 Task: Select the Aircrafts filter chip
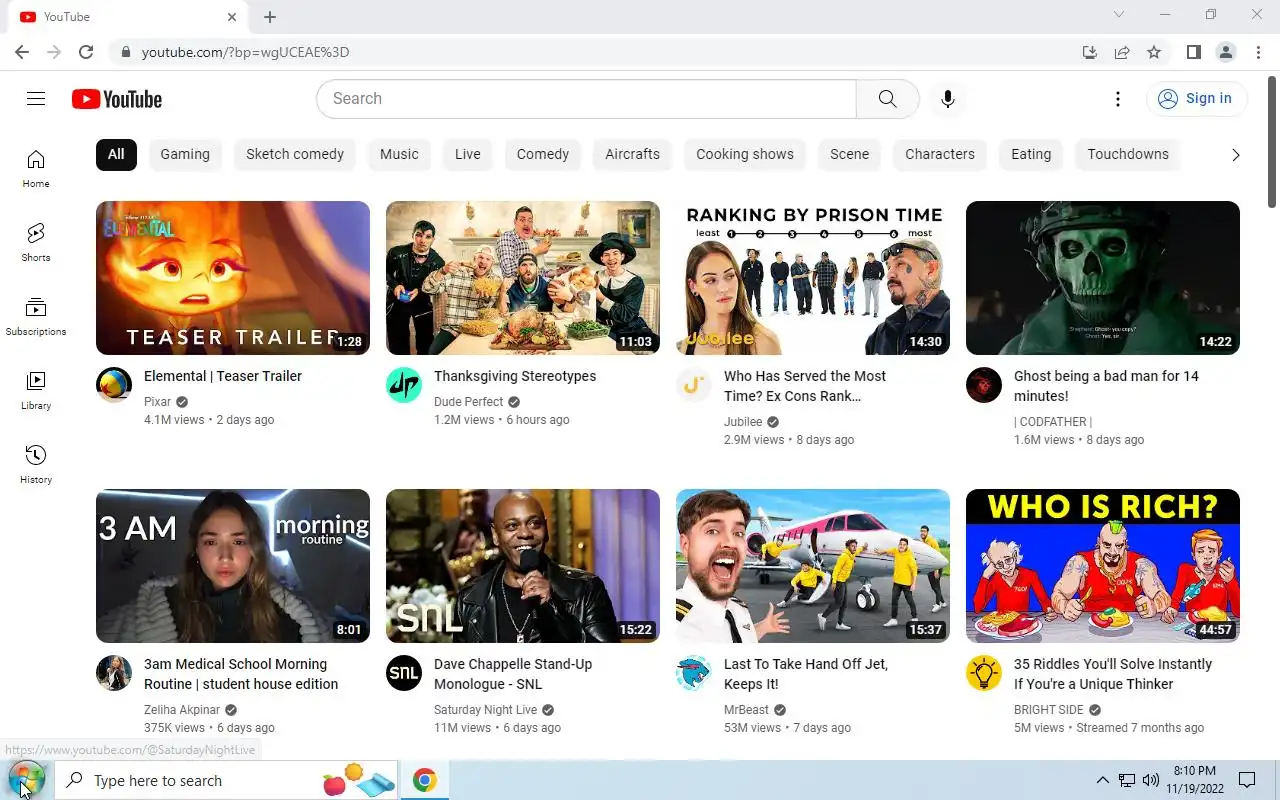click(x=633, y=154)
